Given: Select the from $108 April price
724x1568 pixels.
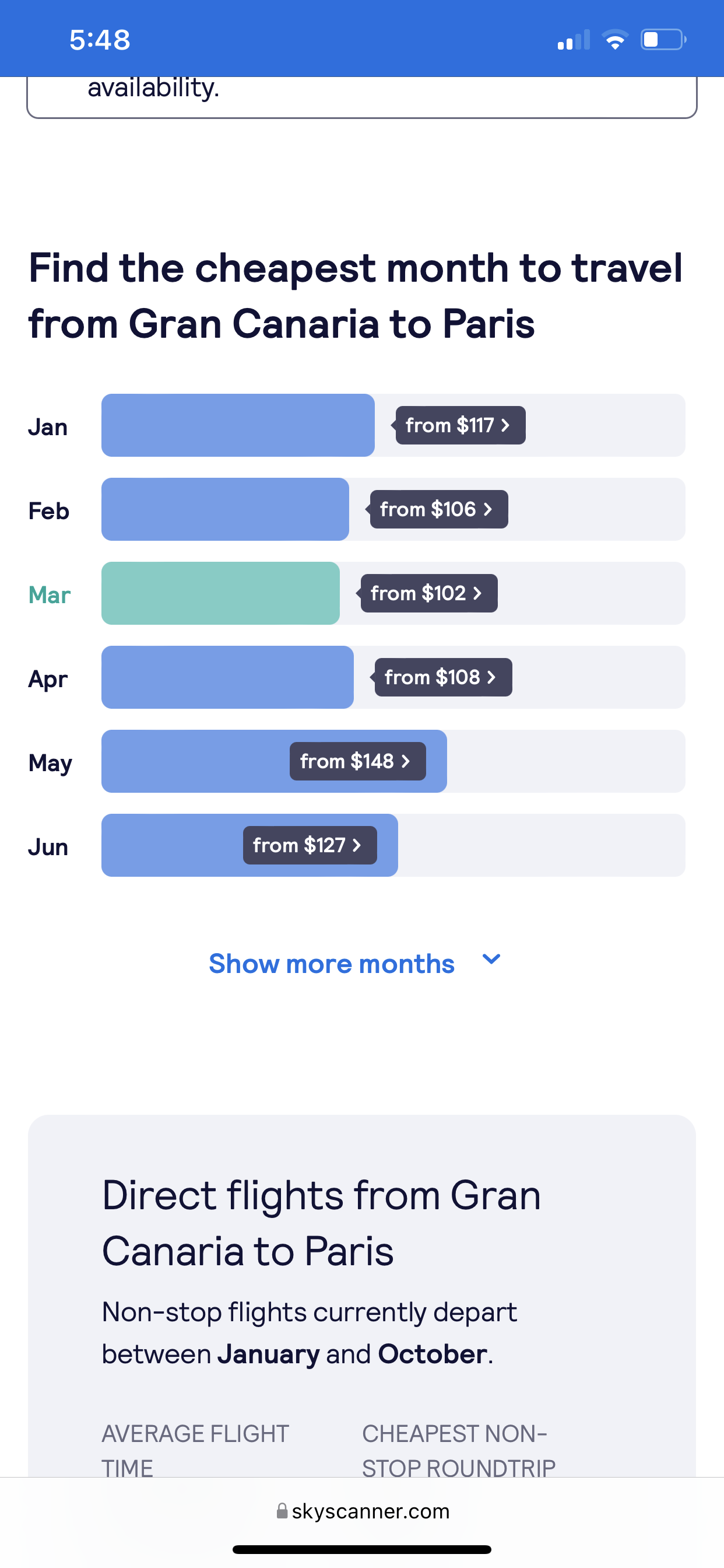Looking at the screenshot, I should tap(443, 677).
